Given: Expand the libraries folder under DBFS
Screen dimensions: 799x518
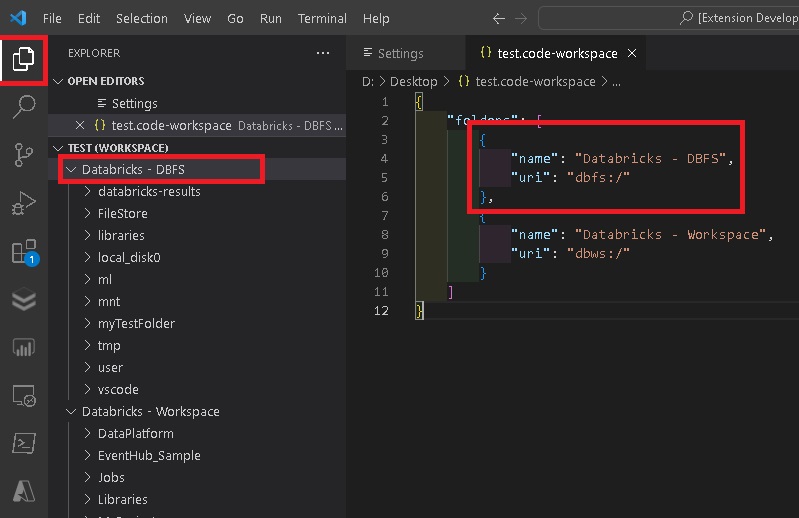Looking at the screenshot, I should click(x=88, y=235).
